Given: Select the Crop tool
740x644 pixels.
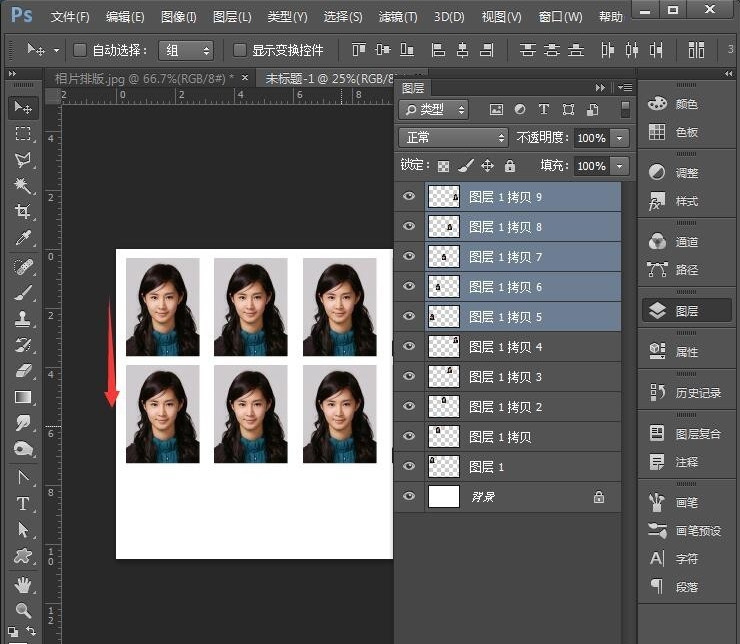Looking at the screenshot, I should (23, 212).
